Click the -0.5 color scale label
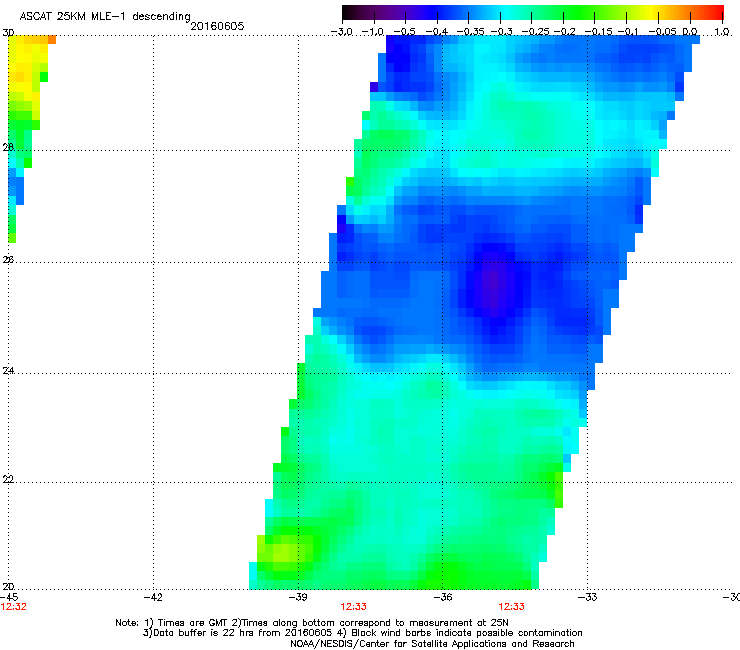 (404, 32)
